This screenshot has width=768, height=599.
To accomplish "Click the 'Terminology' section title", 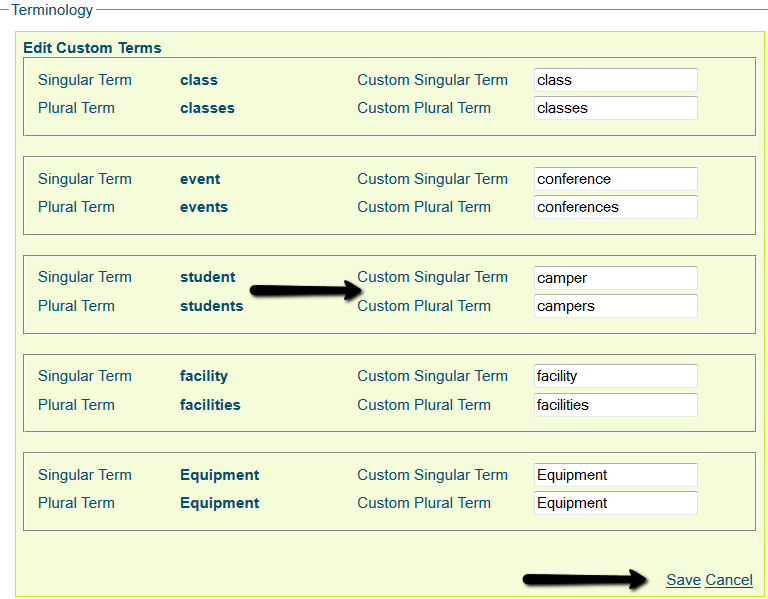I will [52, 10].
